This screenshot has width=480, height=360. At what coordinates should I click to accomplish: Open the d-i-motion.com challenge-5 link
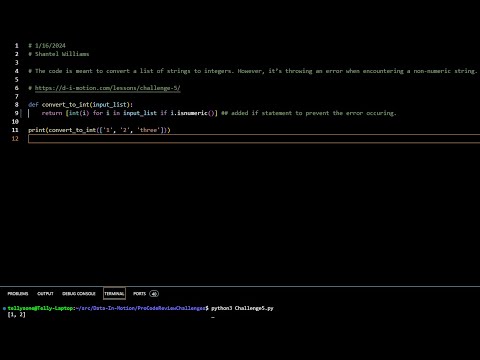[107, 88]
